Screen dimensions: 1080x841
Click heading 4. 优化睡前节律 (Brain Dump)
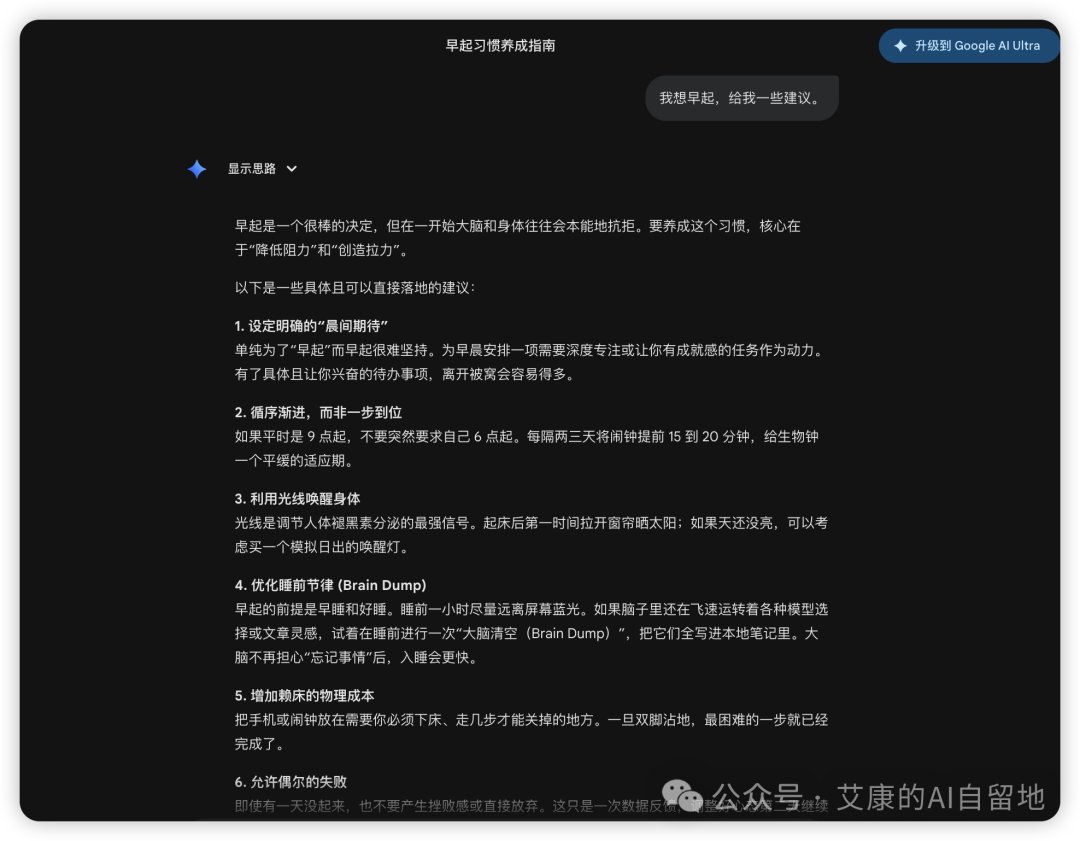[331, 585]
